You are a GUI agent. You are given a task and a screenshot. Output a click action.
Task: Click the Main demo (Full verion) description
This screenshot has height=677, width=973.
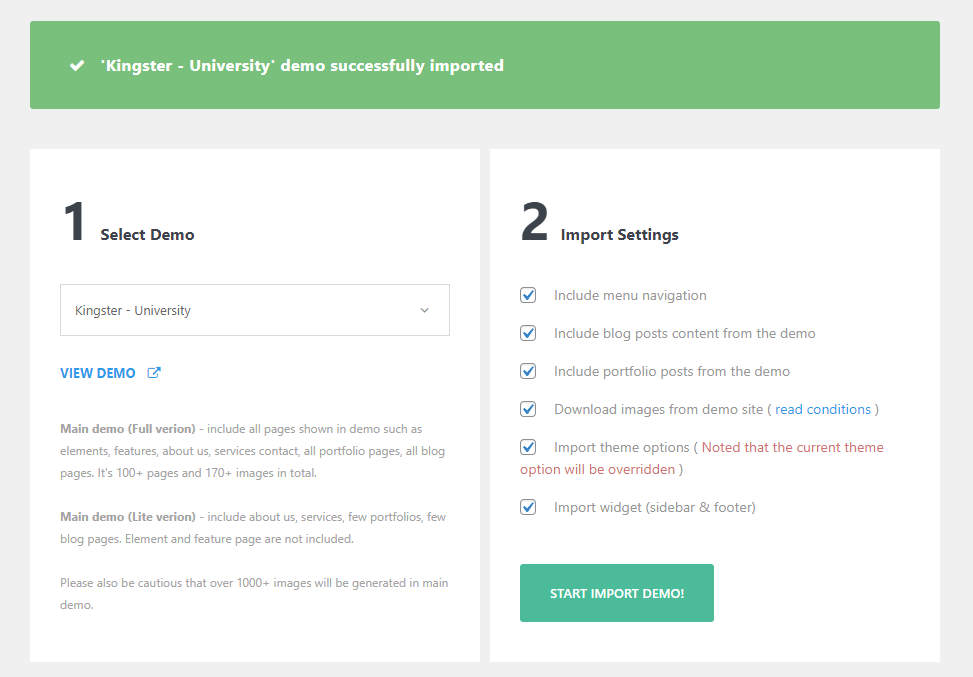point(253,451)
